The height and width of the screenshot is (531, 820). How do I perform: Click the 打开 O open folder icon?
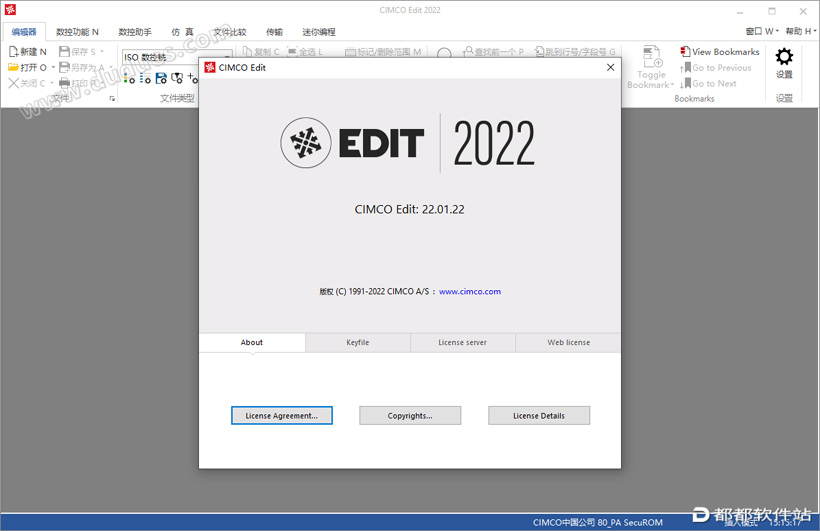click(13, 67)
